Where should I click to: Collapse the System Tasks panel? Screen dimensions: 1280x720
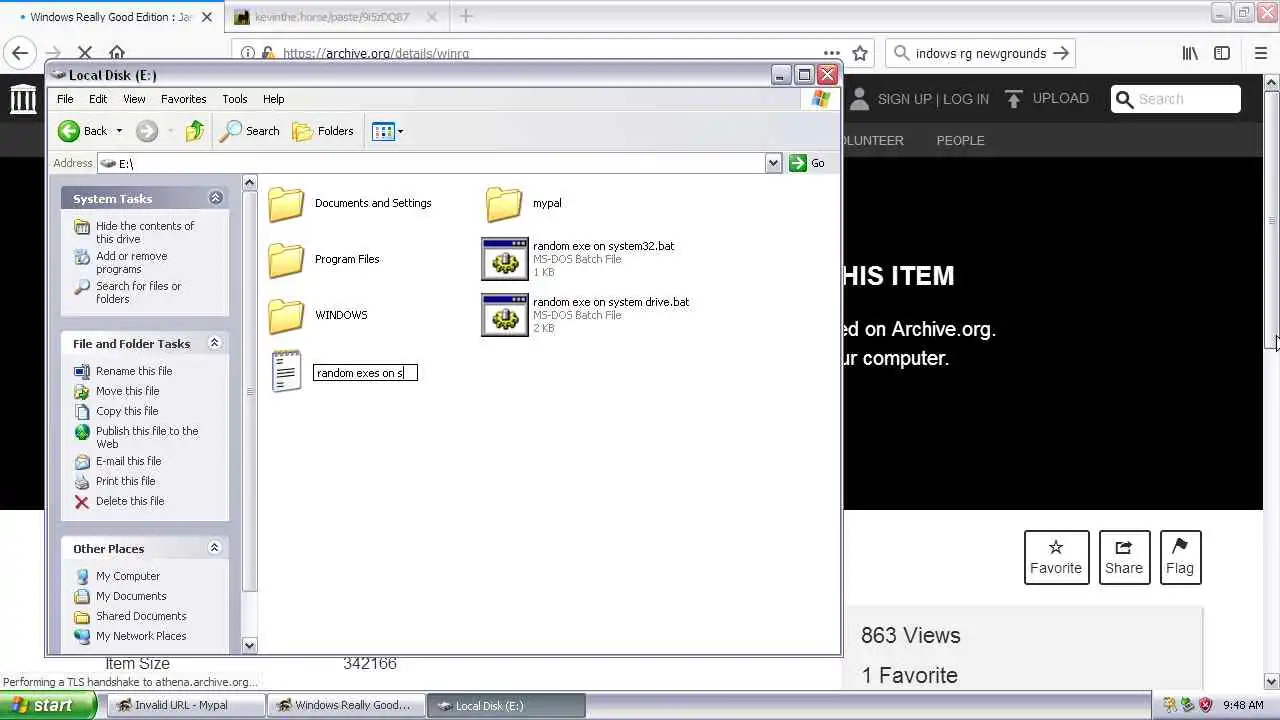point(215,198)
